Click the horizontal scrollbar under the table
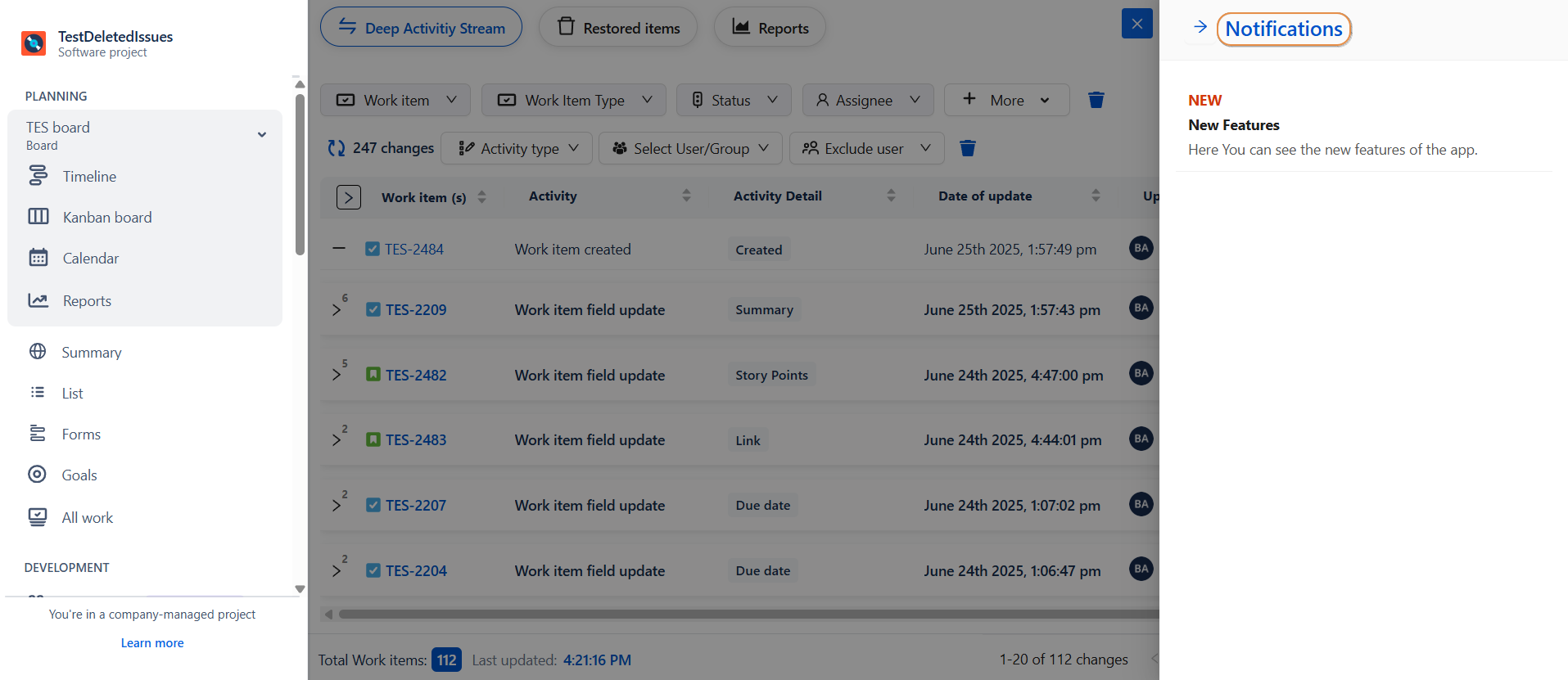 pos(737,614)
